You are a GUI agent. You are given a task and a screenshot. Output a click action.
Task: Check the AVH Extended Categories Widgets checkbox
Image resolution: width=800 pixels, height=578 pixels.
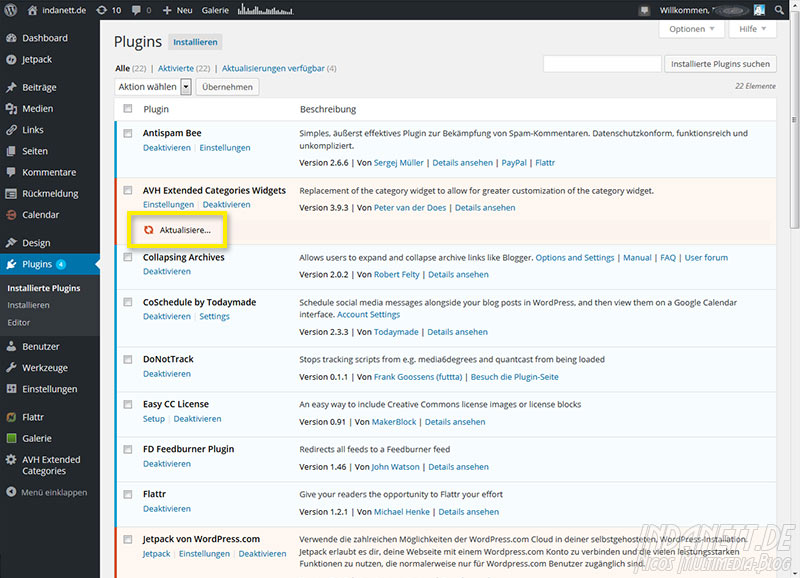[x=128, y=190]
